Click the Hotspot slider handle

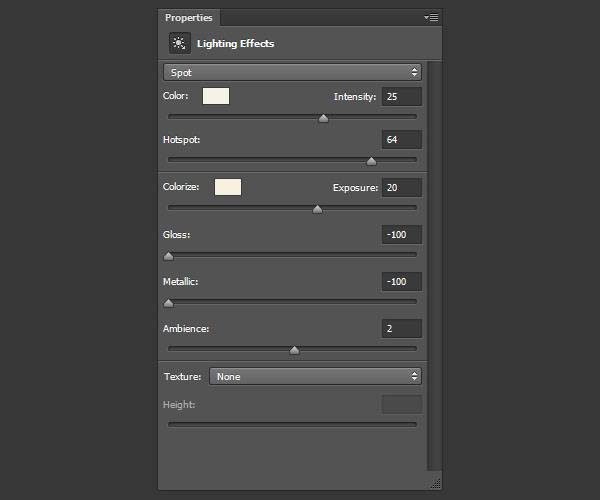coord(371,160)
